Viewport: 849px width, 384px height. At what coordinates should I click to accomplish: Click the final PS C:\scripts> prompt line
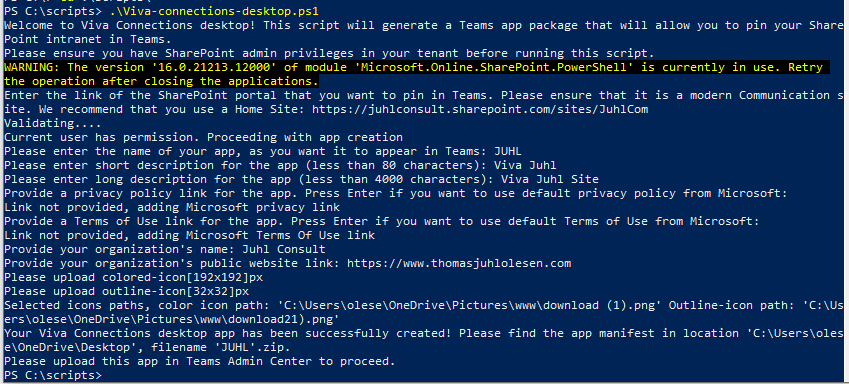pyautogui.click(x=53, y=375)
